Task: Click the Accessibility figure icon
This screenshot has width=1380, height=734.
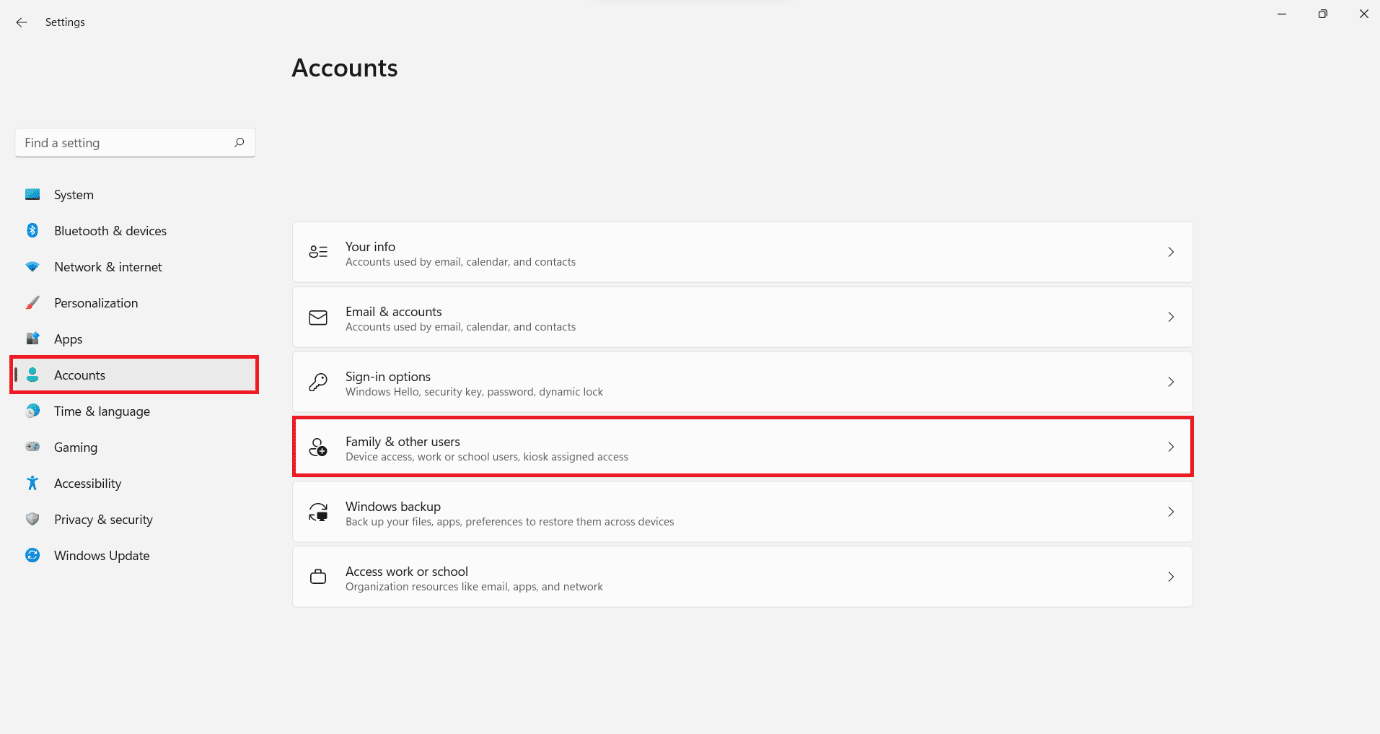Action: click(33, 483)
